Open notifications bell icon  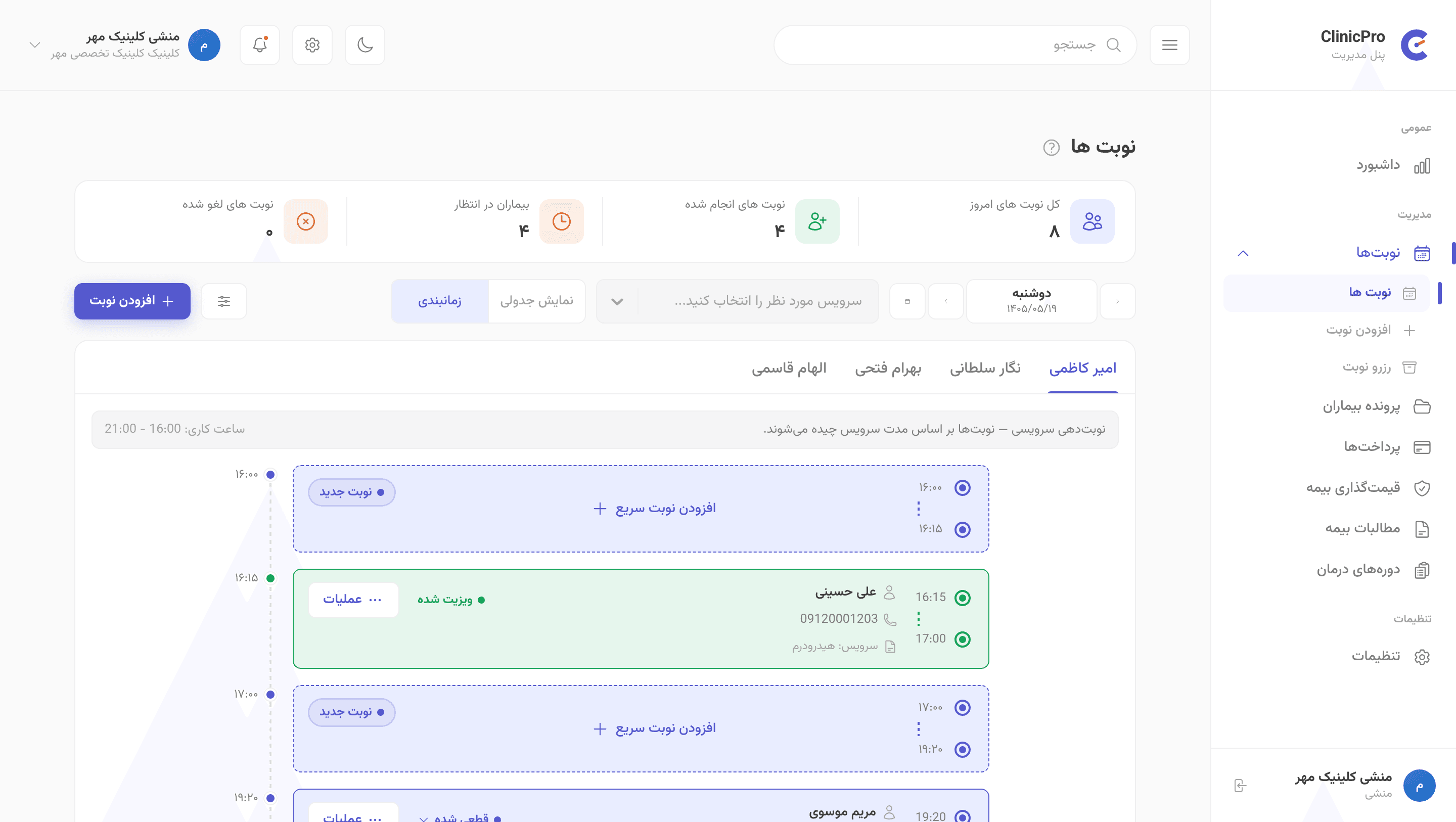point(260,45)
